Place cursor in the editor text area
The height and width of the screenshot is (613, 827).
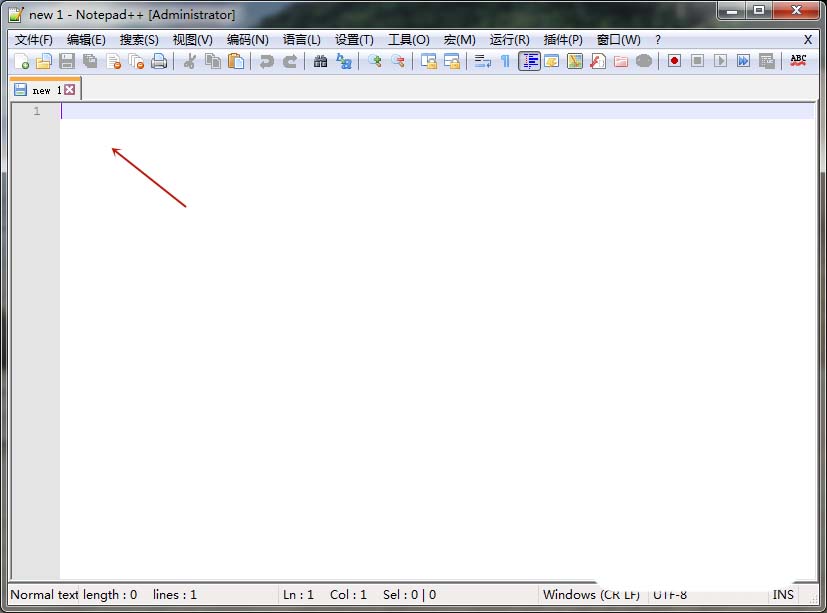tap(438, 343)
